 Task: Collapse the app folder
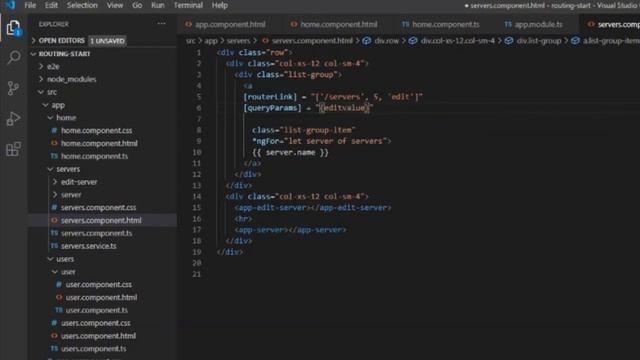pos(58,105)
